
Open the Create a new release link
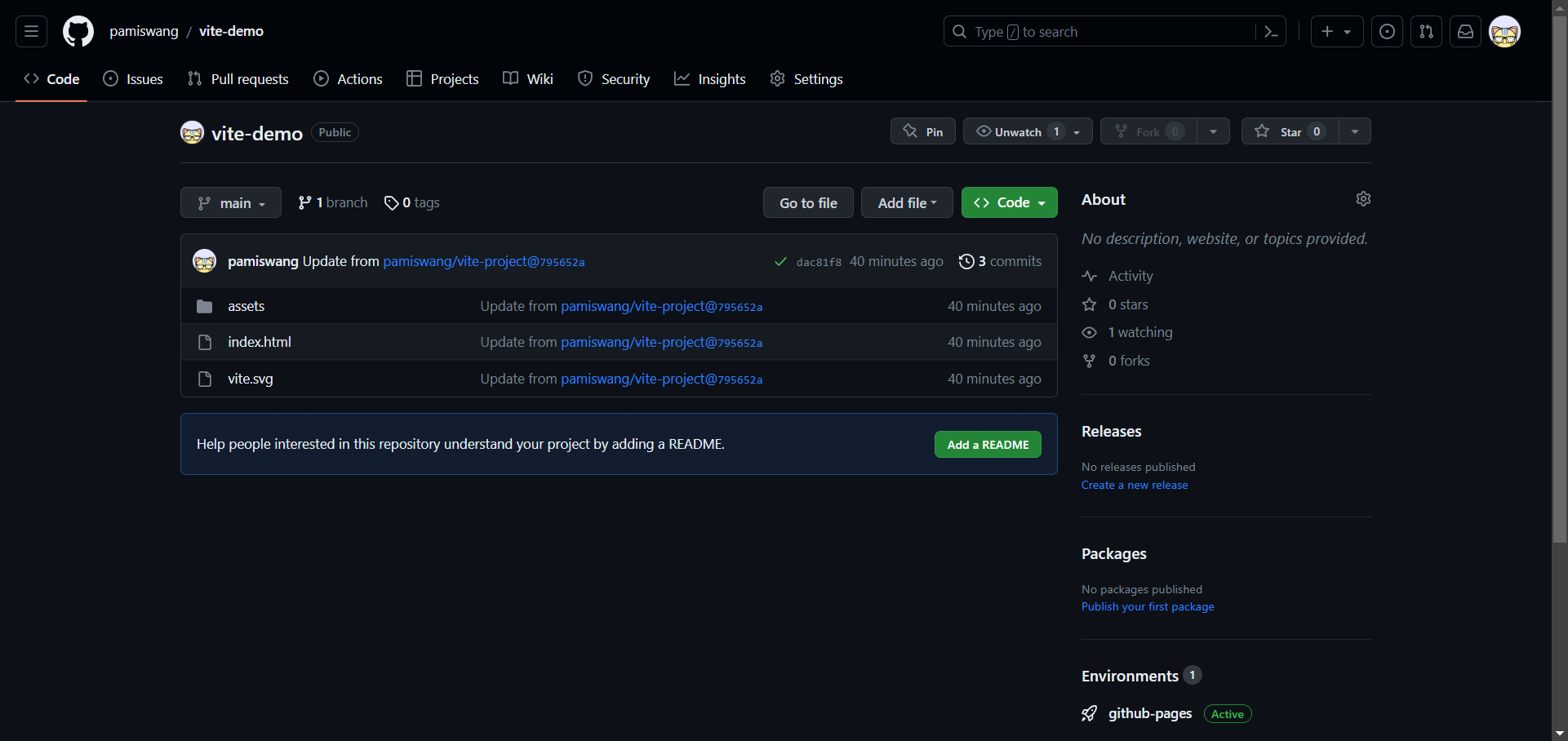1135,485
